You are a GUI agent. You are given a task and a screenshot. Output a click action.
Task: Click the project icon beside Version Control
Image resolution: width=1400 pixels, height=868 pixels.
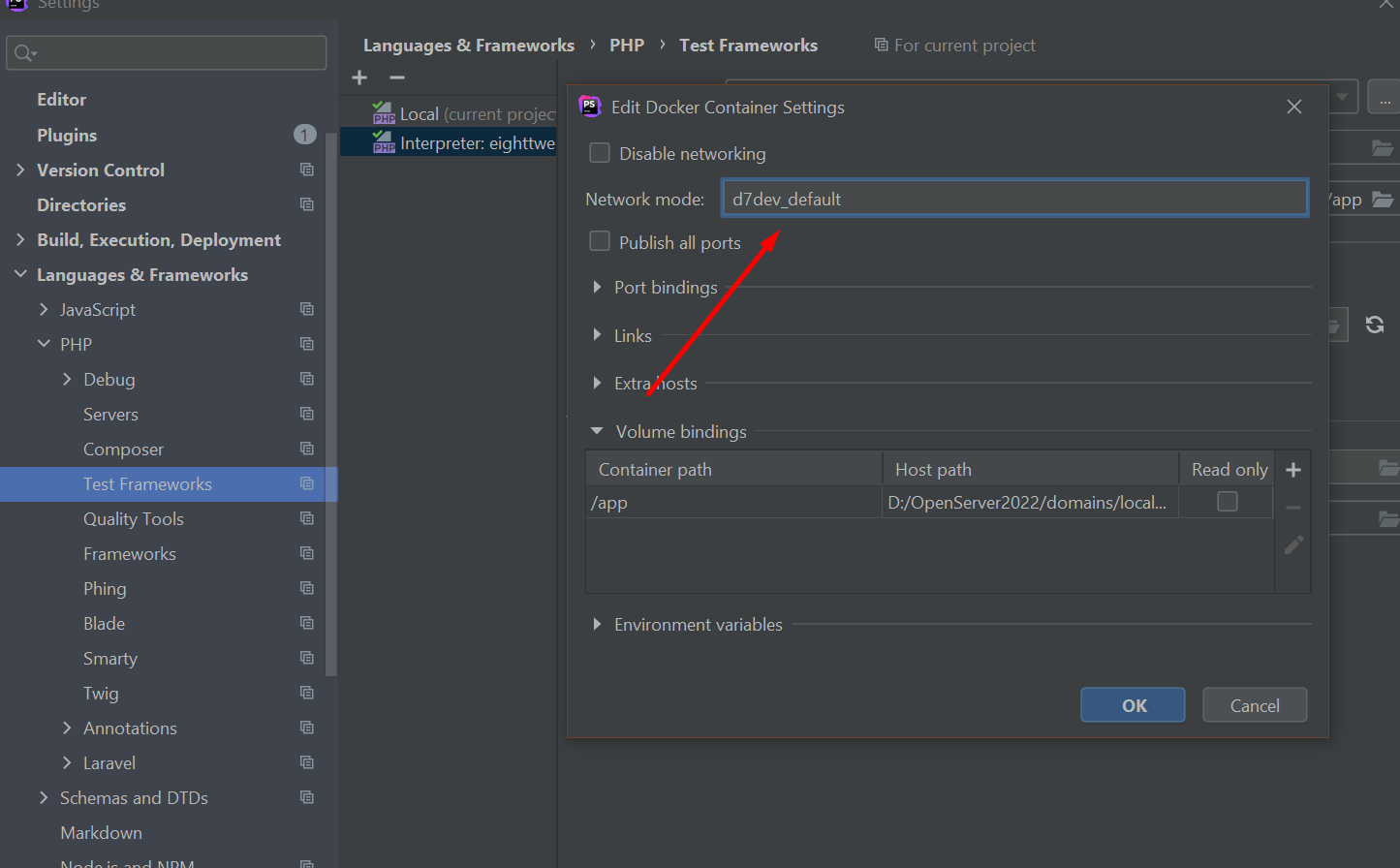click(307, 170)
